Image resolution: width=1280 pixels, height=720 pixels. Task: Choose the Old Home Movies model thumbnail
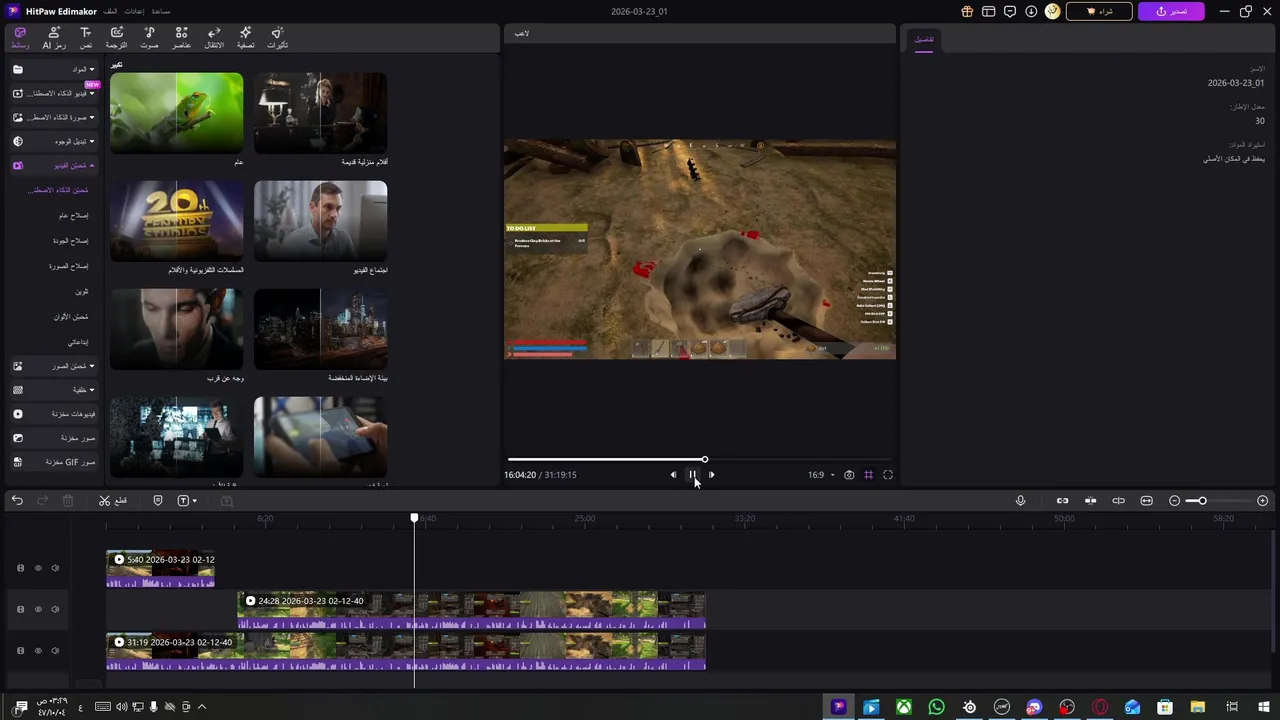(320, 113)
